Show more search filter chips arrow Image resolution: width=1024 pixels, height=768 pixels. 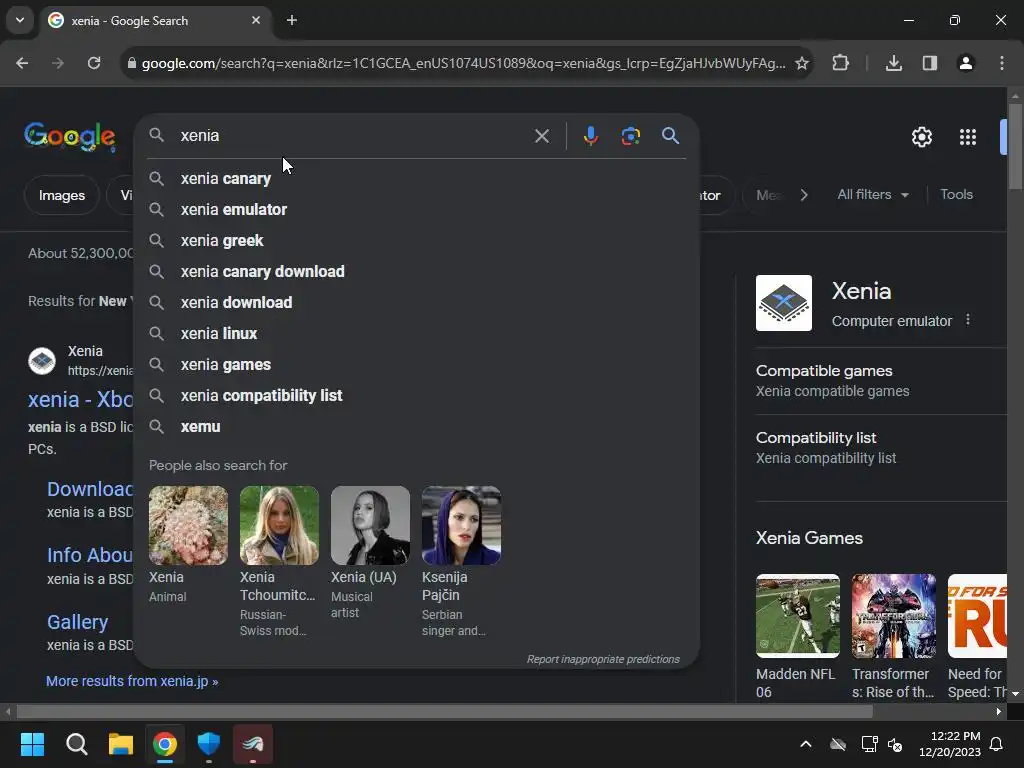804,195
